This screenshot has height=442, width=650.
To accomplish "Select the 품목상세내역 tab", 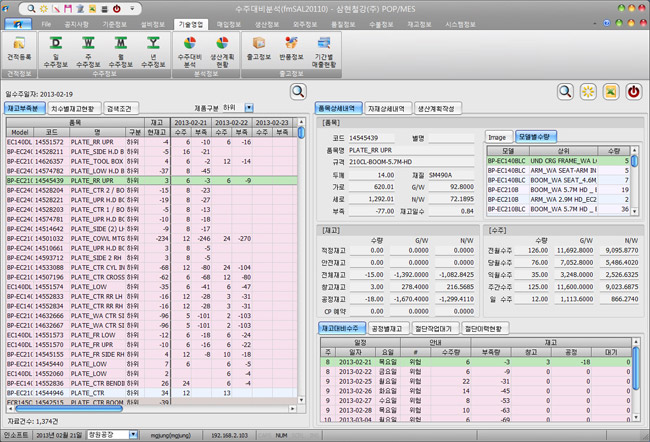I will coord(338,108).
